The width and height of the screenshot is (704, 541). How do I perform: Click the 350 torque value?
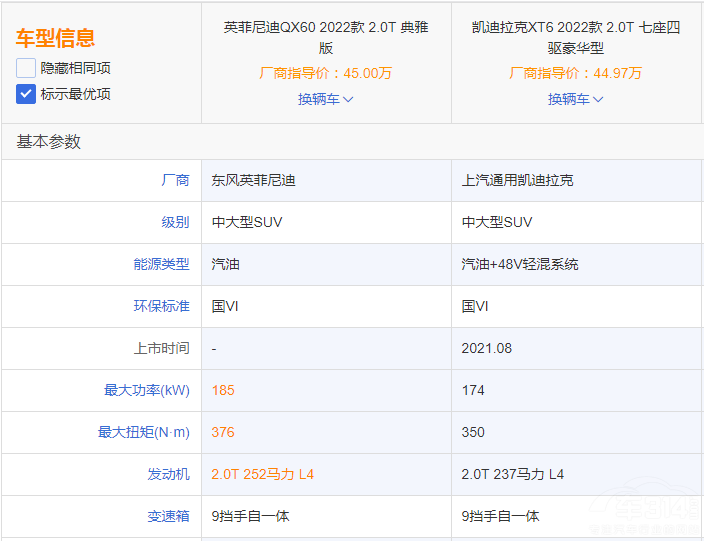click(473, 432)
